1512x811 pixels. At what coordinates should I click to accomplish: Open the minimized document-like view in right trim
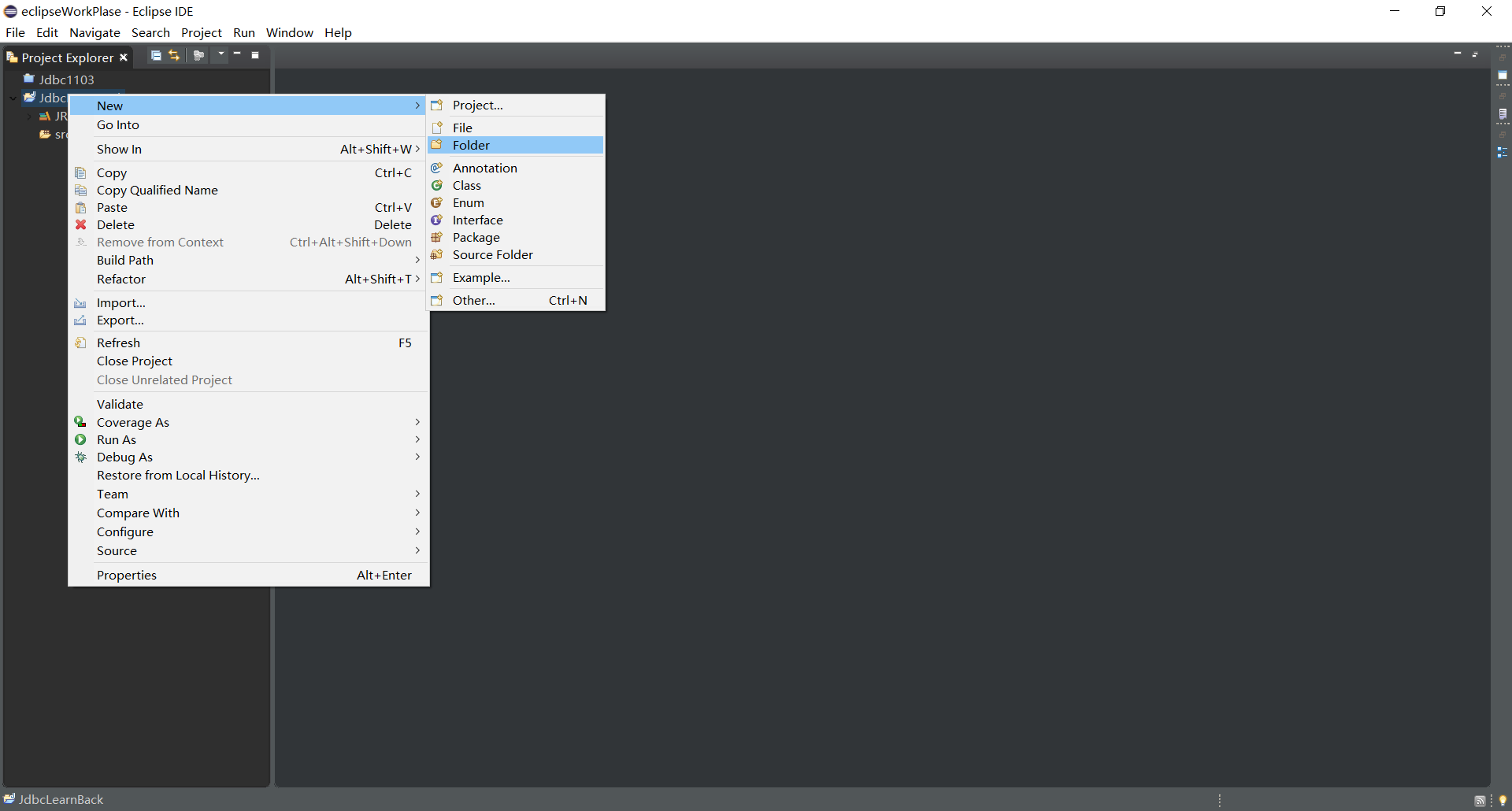pos(1503,115)
